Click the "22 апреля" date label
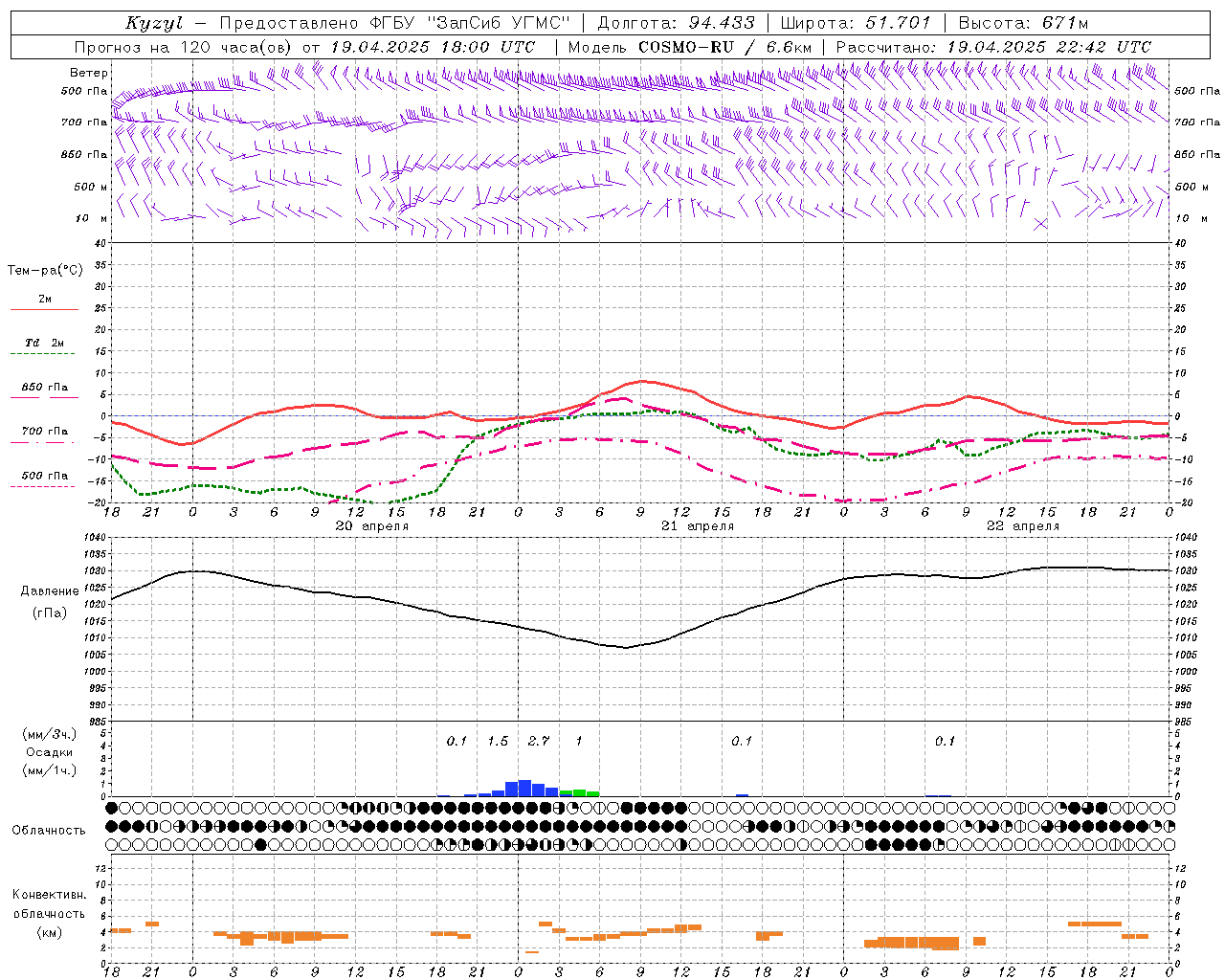 pyautogui.click(x=1023, y=526)
